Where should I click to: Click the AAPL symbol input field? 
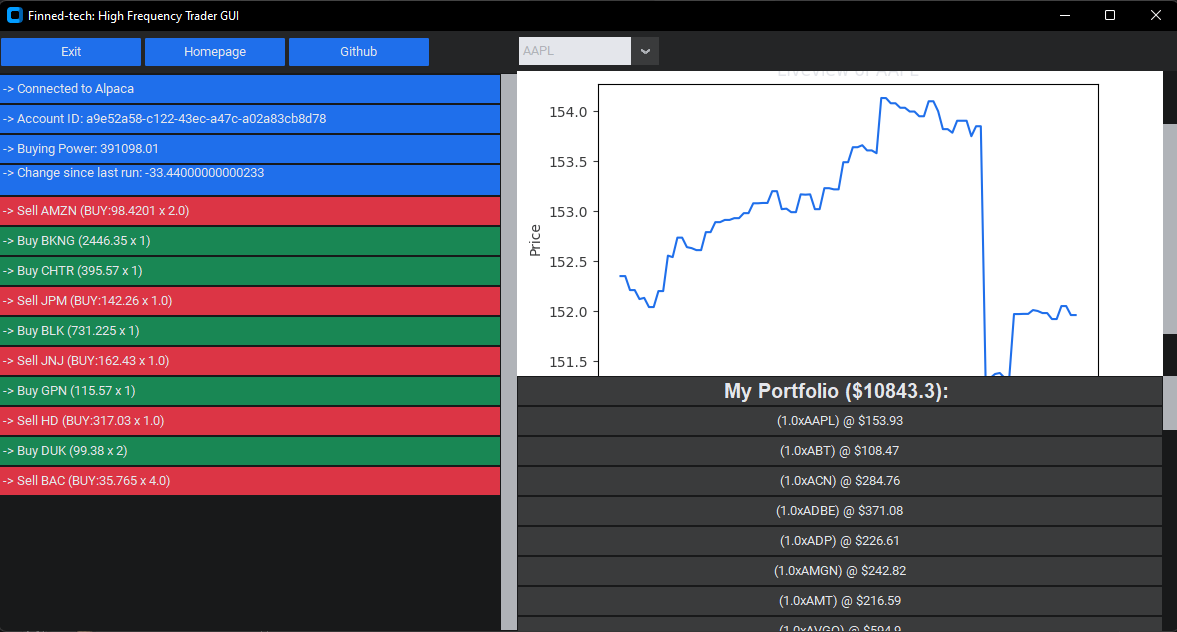tap(575, 51)
